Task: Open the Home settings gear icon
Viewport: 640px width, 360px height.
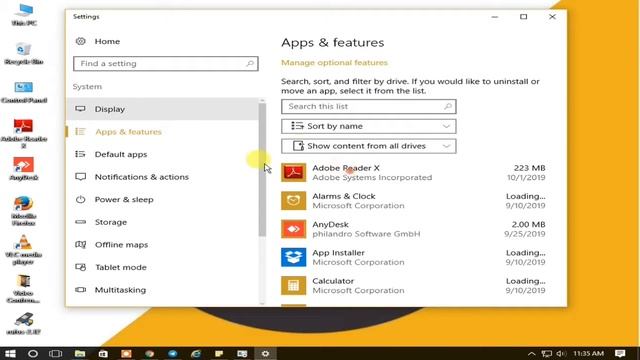Action: [x=80, y=41]
